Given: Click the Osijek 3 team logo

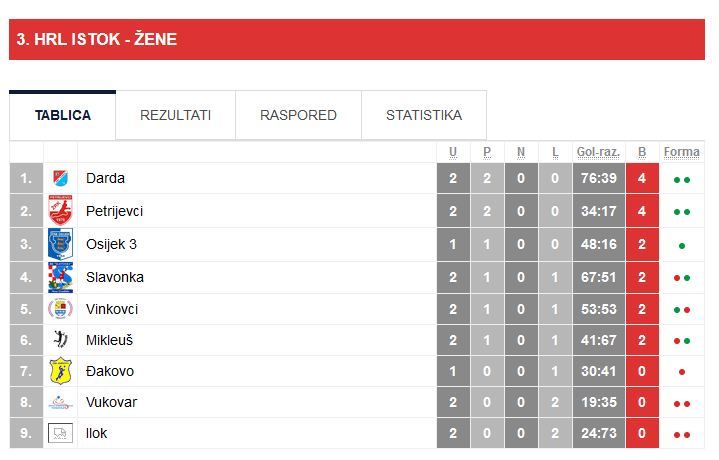Looking at the screenshot, I should (60, 244).
